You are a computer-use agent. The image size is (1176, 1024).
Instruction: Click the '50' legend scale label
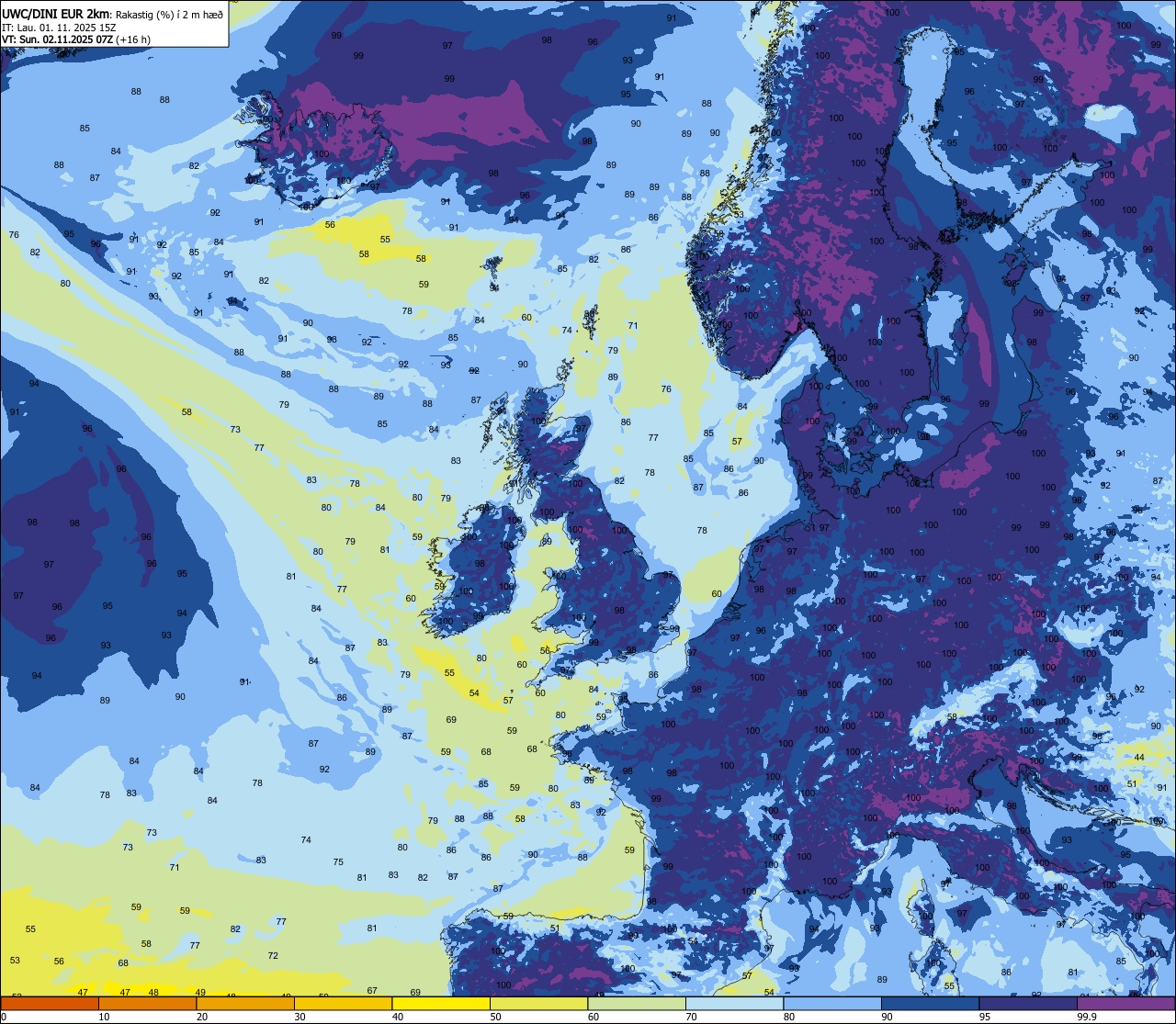point(495,1017)
